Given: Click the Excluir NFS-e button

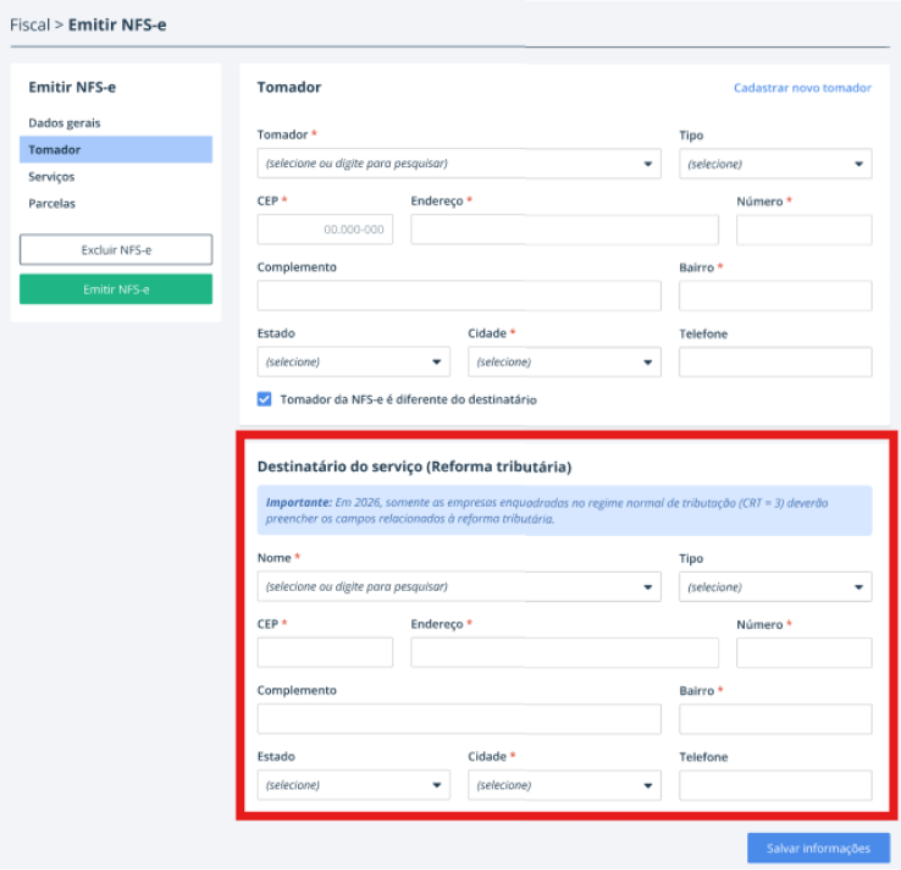Looking at the screenshot, I should pyautogui.click(x=116, y=249).
